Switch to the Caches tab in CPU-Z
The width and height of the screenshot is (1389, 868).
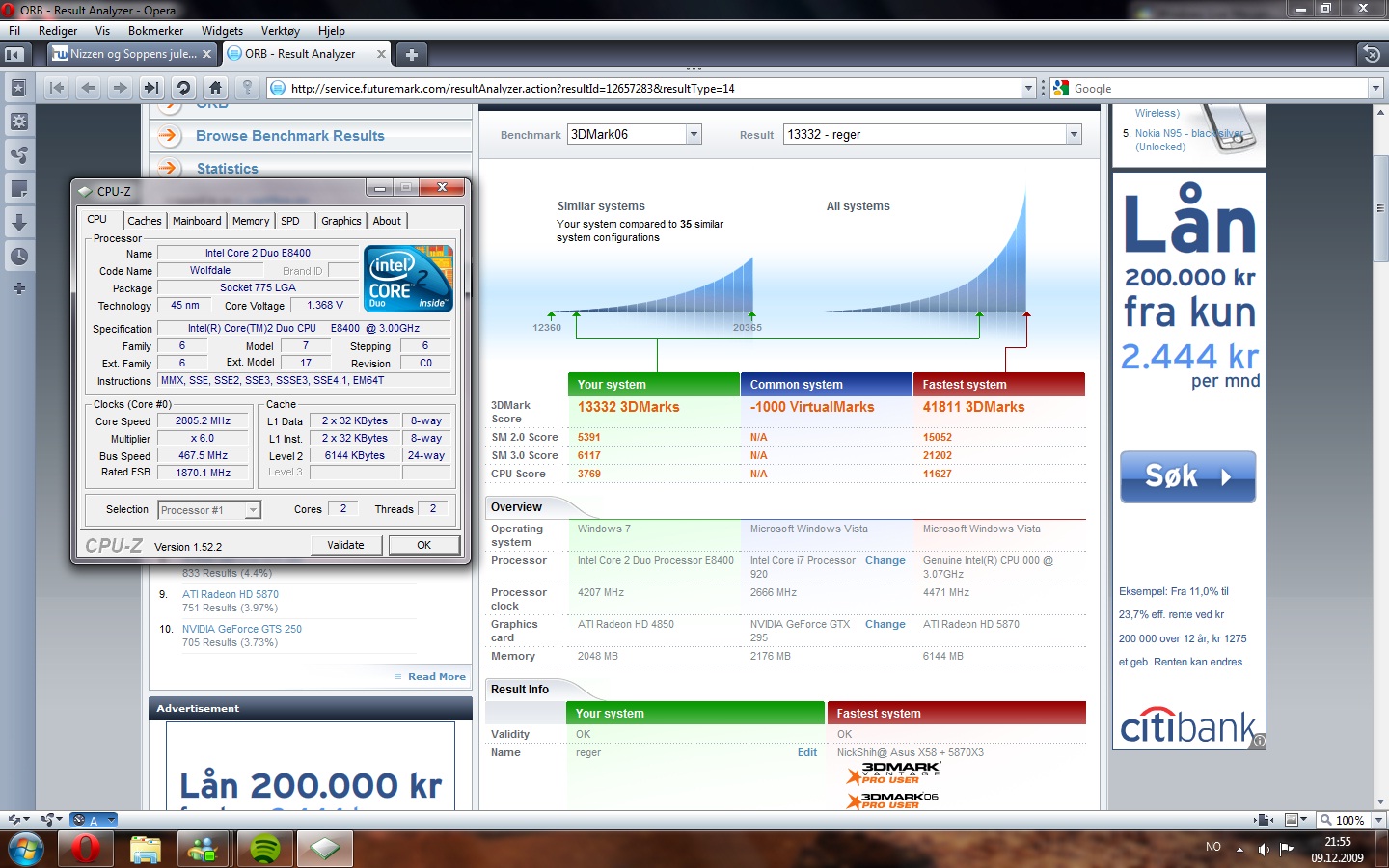click(145, 221)
